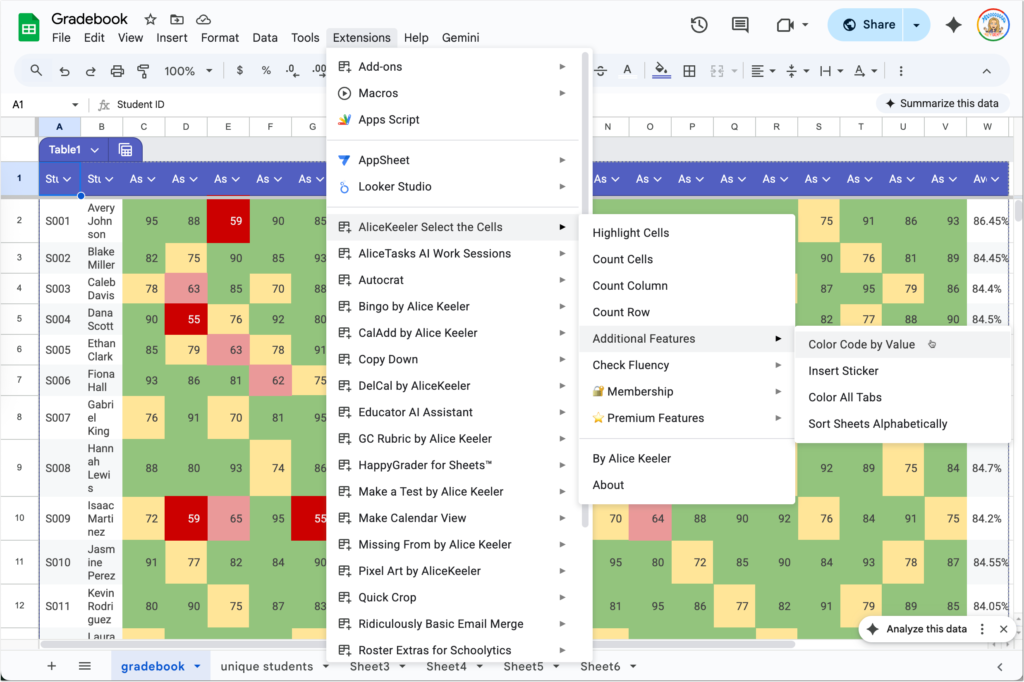Click the Gemini sparkle icon near Share
Screen dimensions: 1024x682
pos(953,25)
